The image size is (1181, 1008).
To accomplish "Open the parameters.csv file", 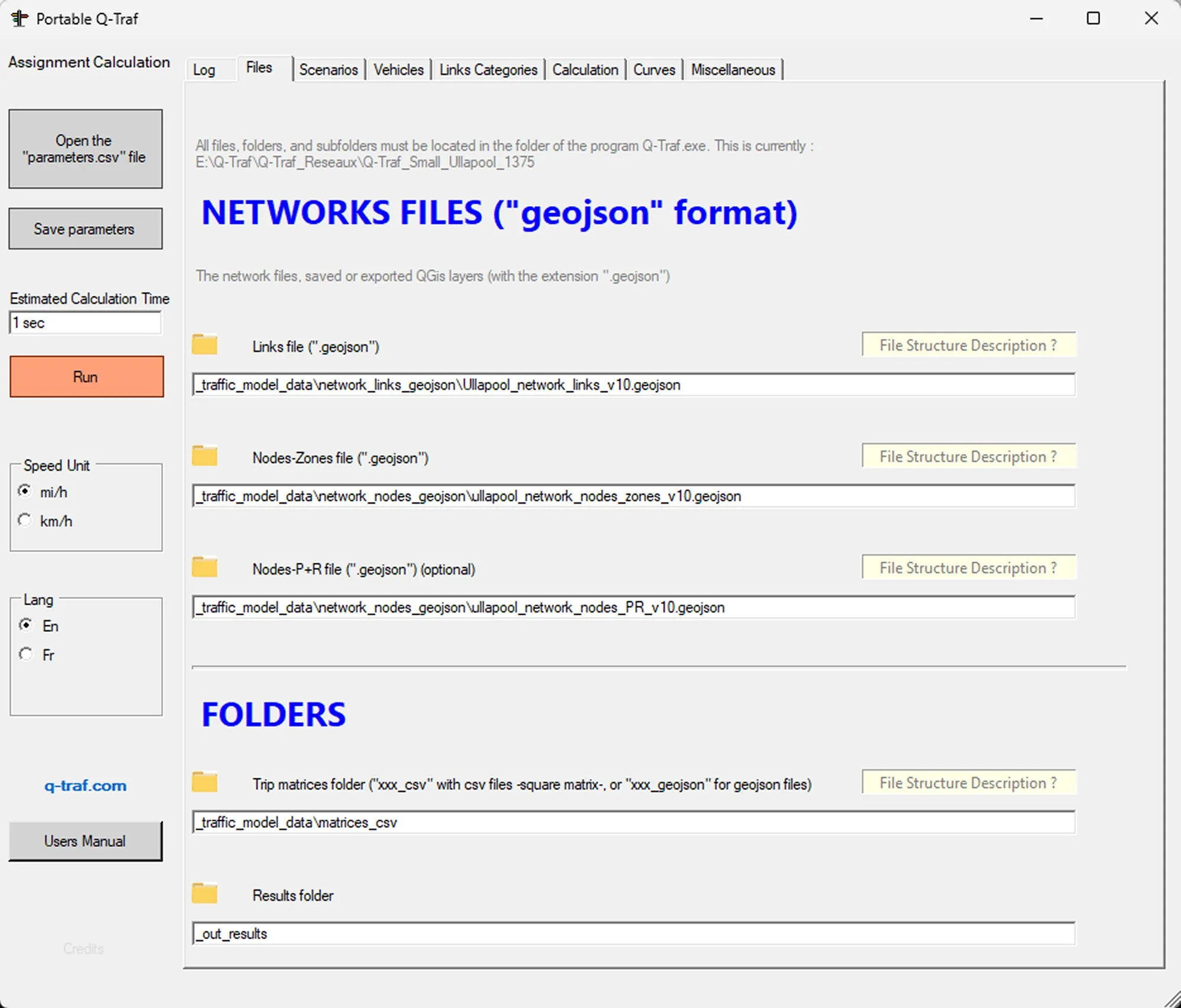I will click(x=85, y=148).
